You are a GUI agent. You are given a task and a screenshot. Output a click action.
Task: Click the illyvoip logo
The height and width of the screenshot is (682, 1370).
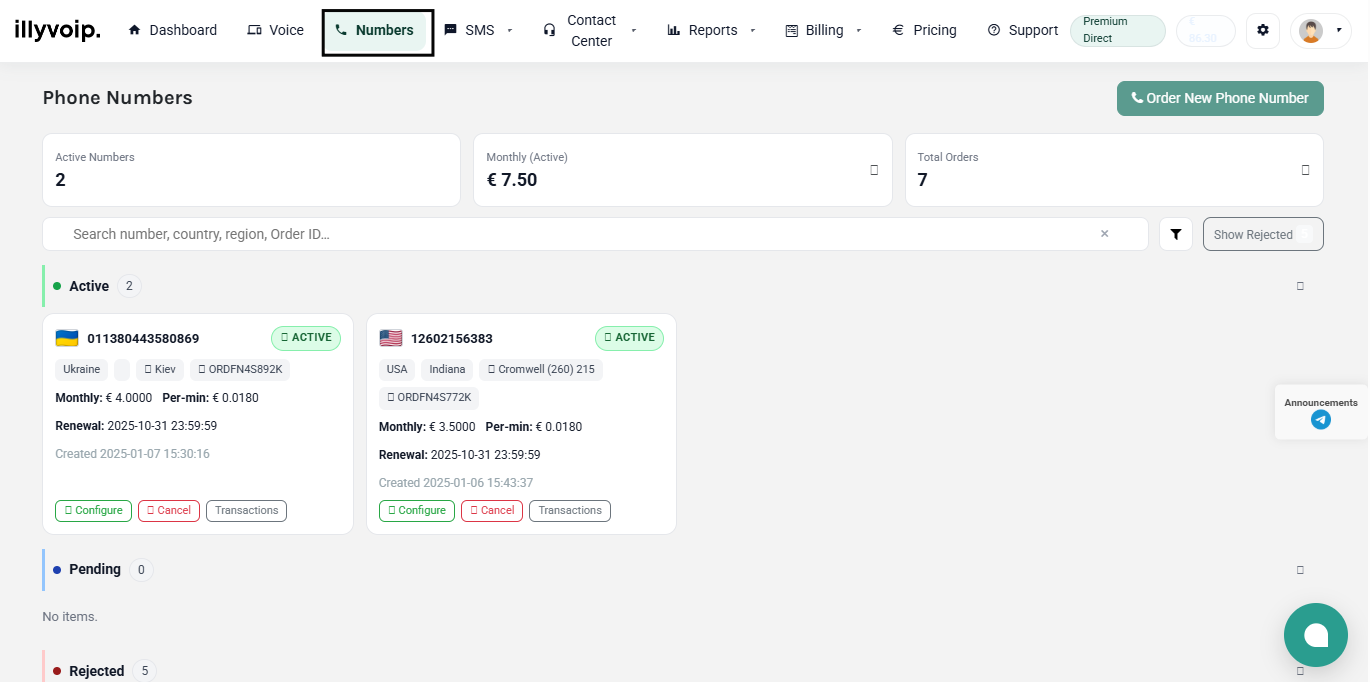point(57,30)
